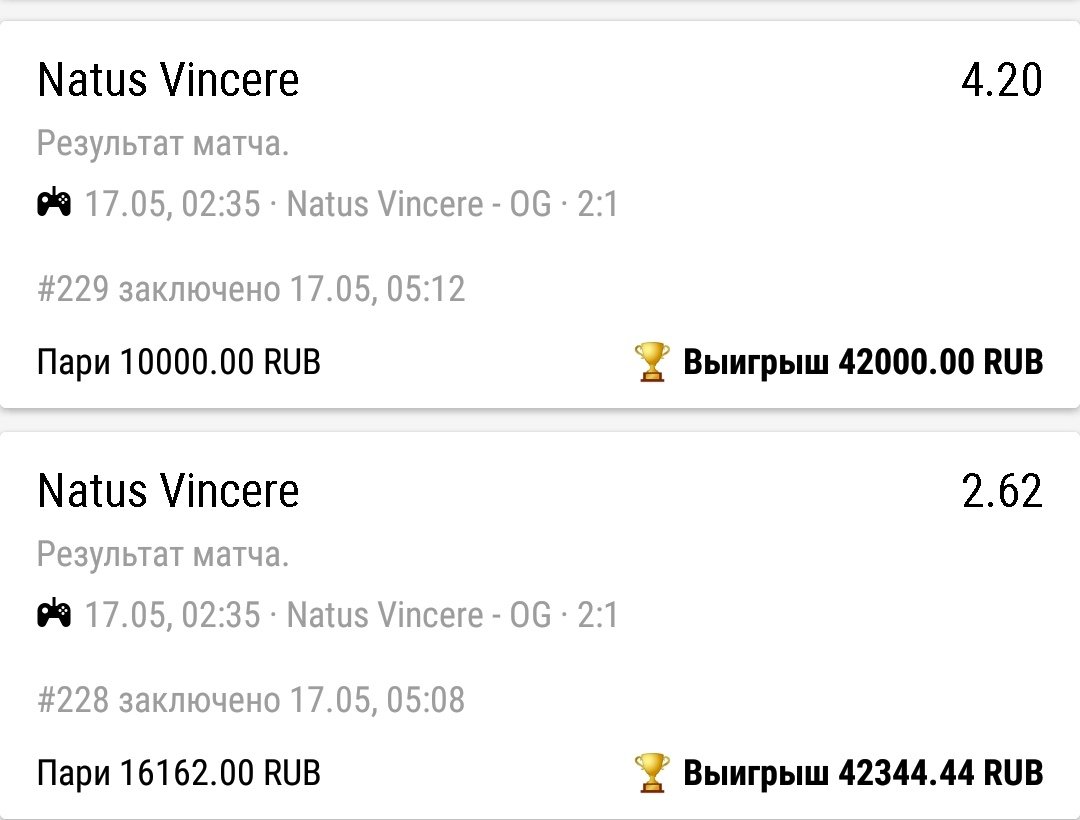The image size is (1080, 820).
Task: Tap the 'Выигрыш 42000.00 RUB' winnings text
Action: 862,362
